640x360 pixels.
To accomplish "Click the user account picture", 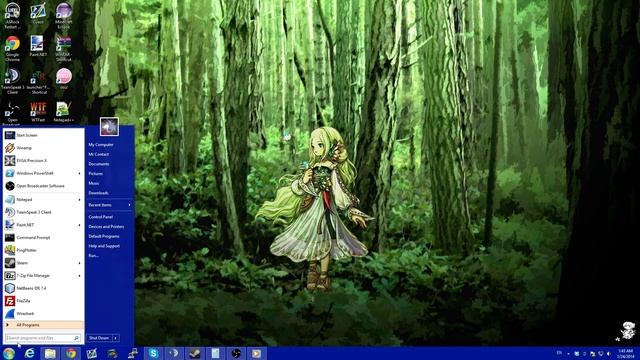I will (109, 127).
